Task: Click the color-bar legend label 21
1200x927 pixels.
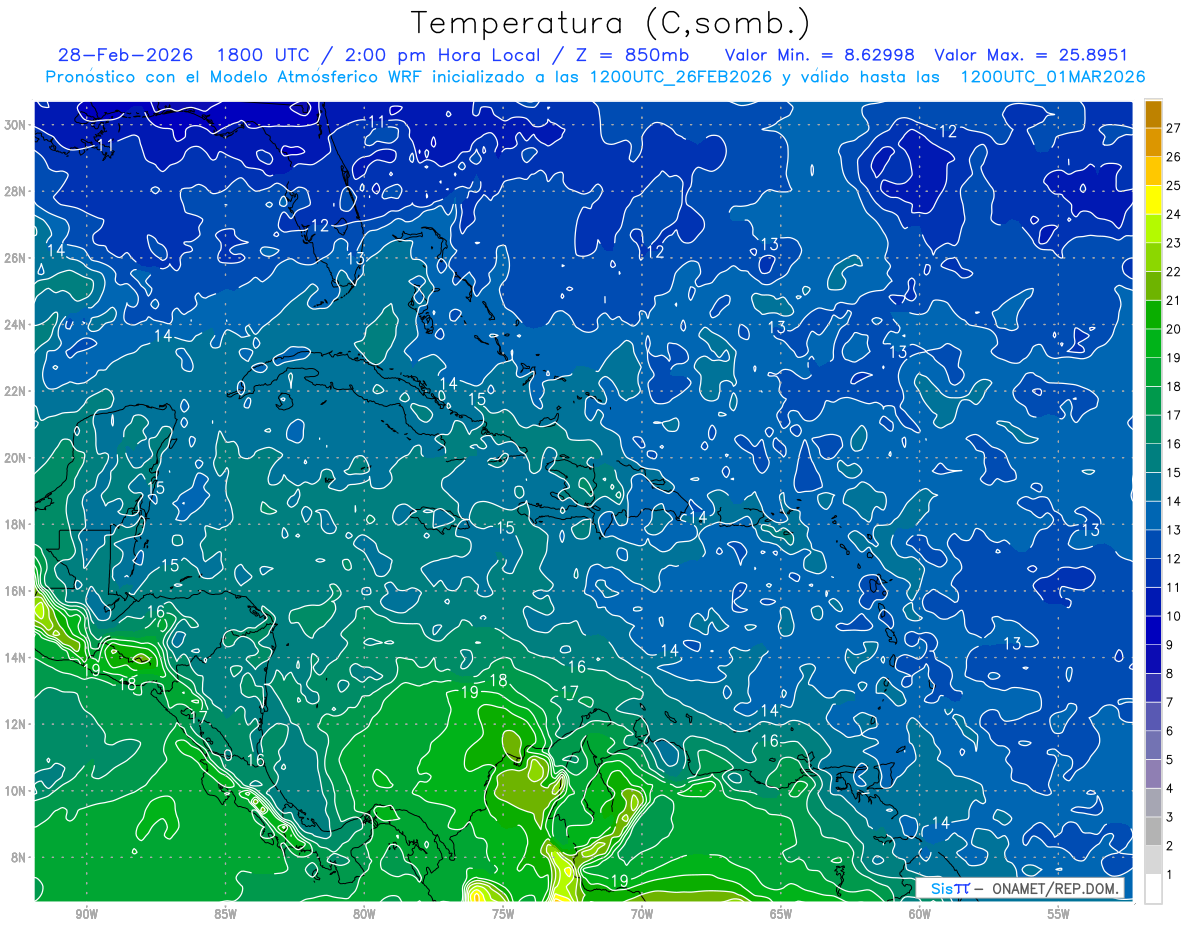Action: [x=1174, y=300]
